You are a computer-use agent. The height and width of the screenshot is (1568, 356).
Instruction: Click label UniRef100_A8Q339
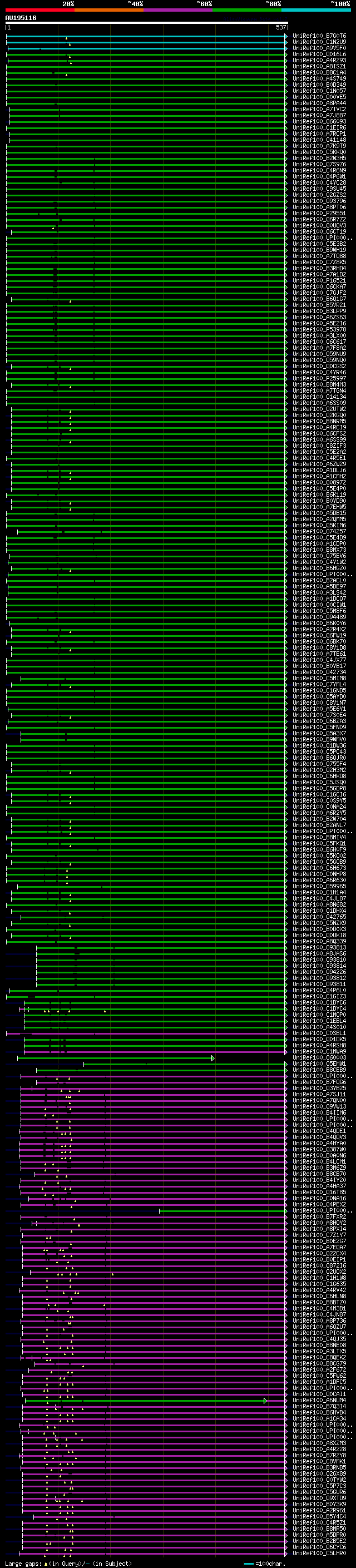coord(319,941)
